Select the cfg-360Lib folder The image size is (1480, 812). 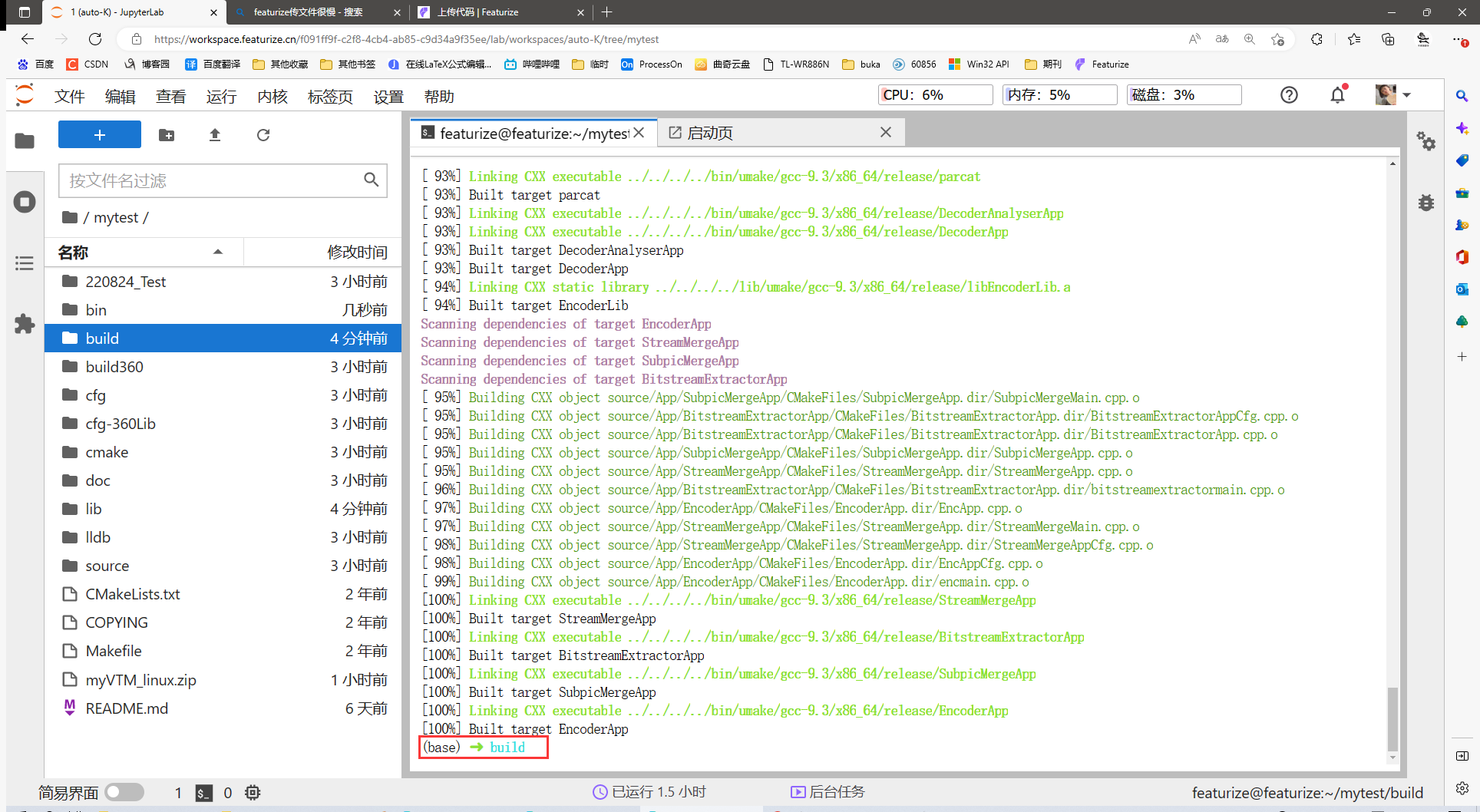tap(223, 424)
